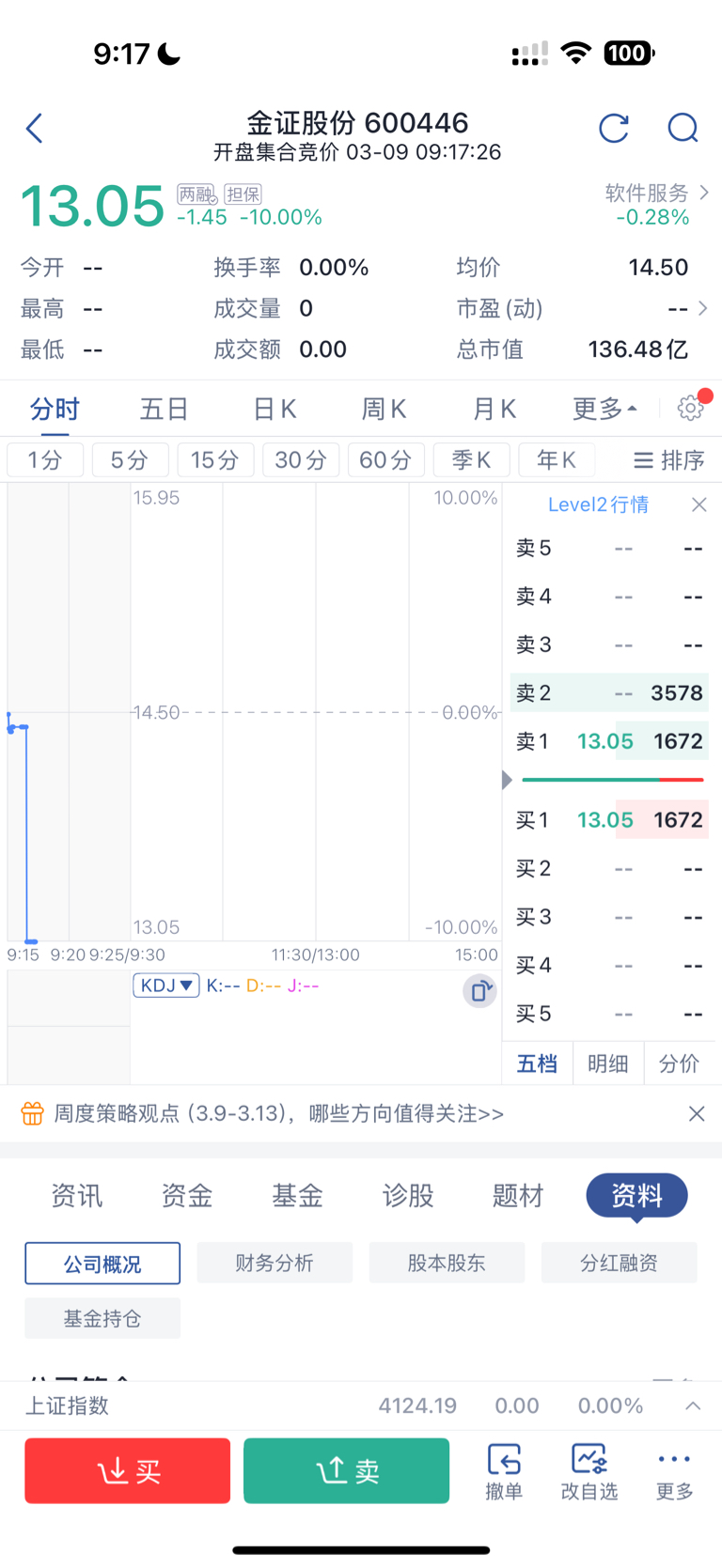Tap the 两融 margin badge
This screenshot has width=722, height=1568.
point(196,194)
